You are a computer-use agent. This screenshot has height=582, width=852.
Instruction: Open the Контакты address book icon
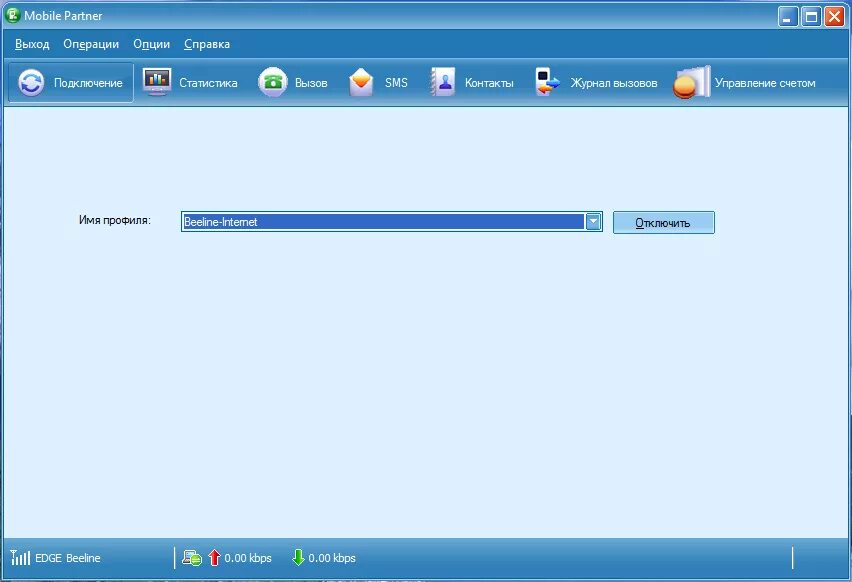443,83
